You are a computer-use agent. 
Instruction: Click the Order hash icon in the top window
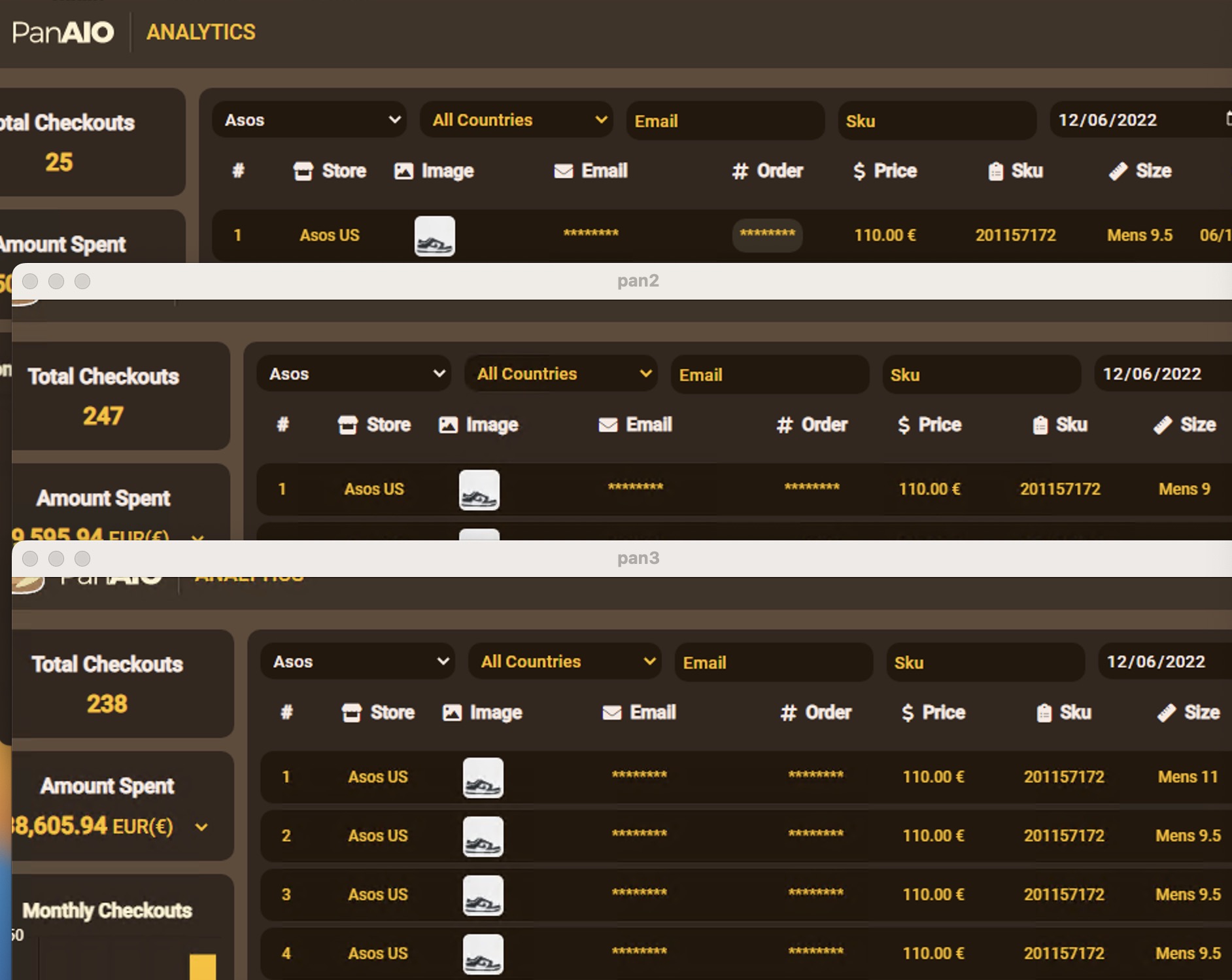[740, 171]
